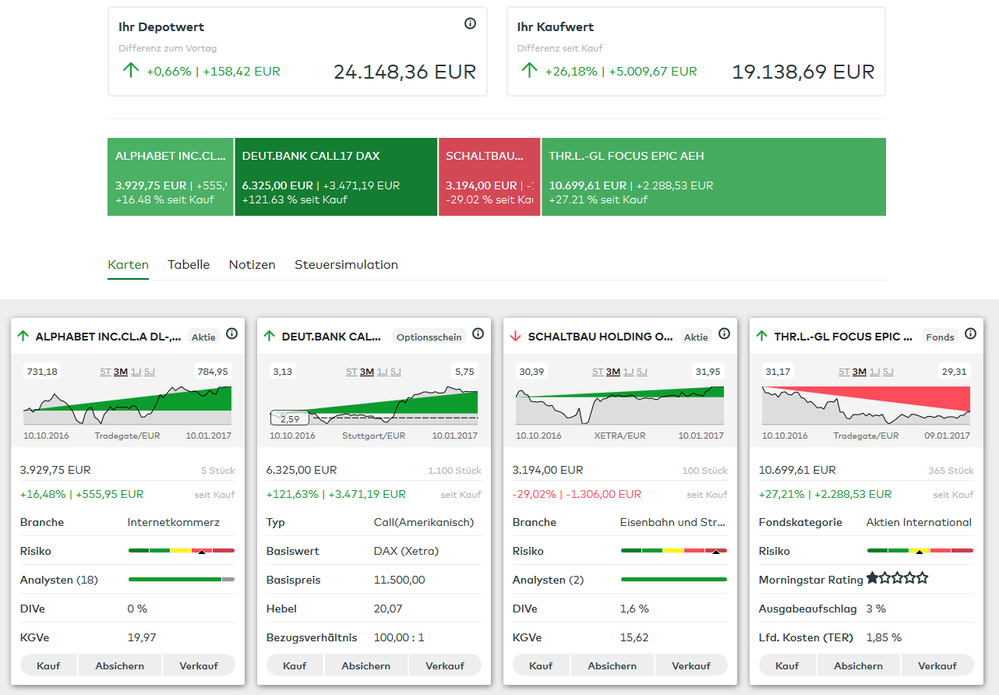The width and height of the screenshot is (999, 695).
Task: Click green up arrow on Alphabet card
Action: [24, 337]
